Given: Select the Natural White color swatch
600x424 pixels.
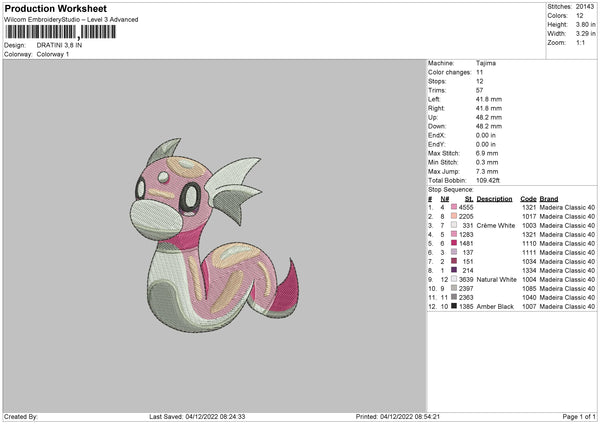Looking at the screenshot, I should pyautogui.click(x=454, y=279).
